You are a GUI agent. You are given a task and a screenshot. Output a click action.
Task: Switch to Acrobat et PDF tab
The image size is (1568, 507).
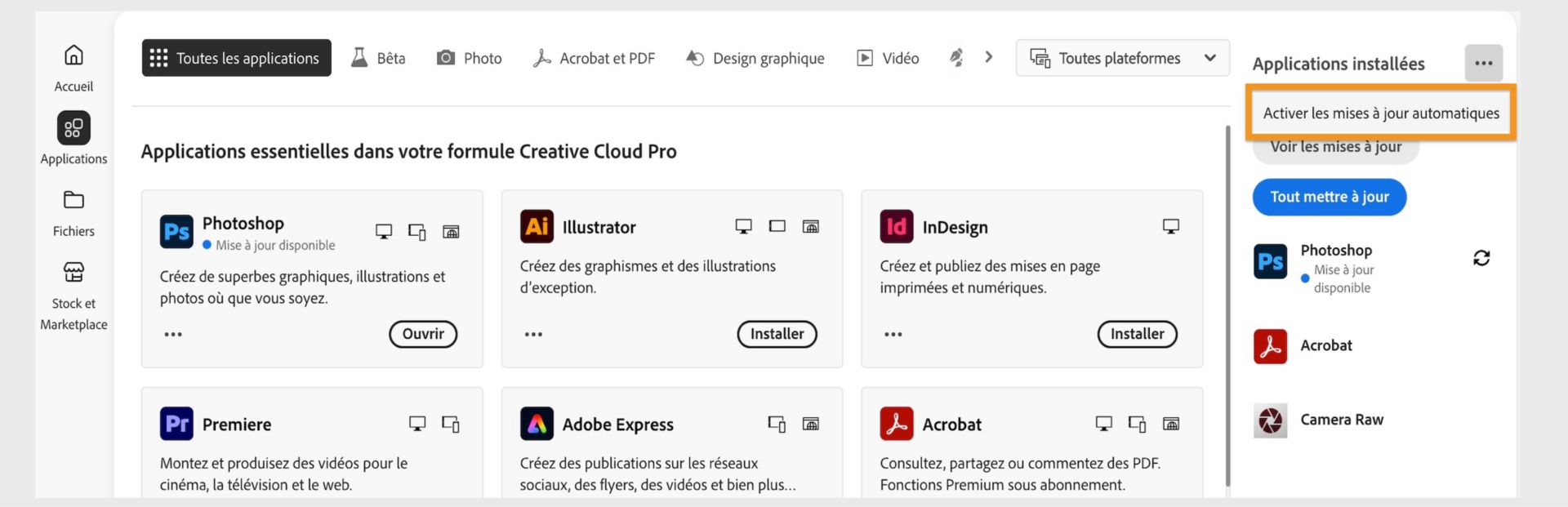tap(594, 58)
